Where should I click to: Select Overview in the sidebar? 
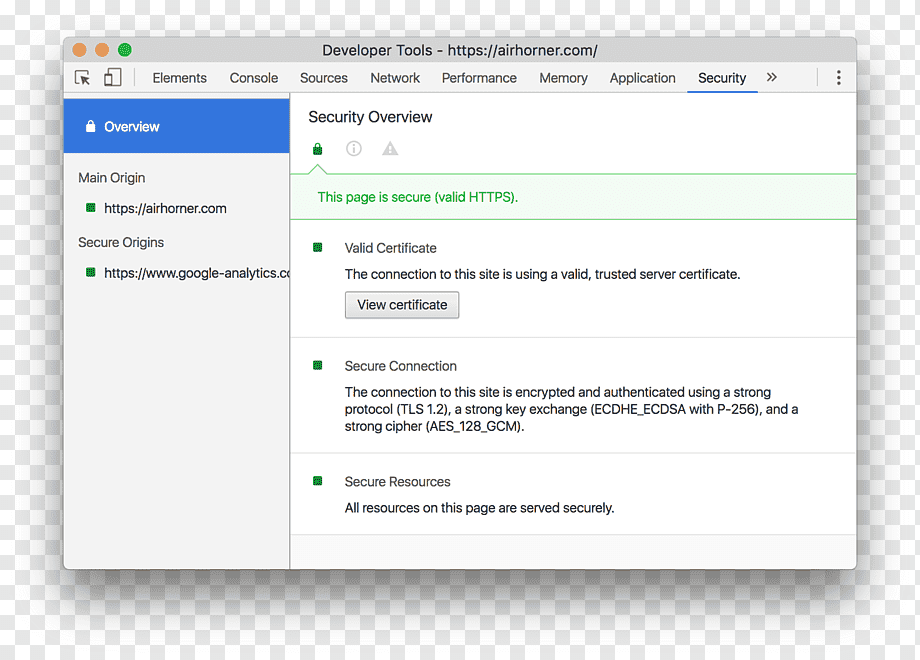[x=177, y=126]
